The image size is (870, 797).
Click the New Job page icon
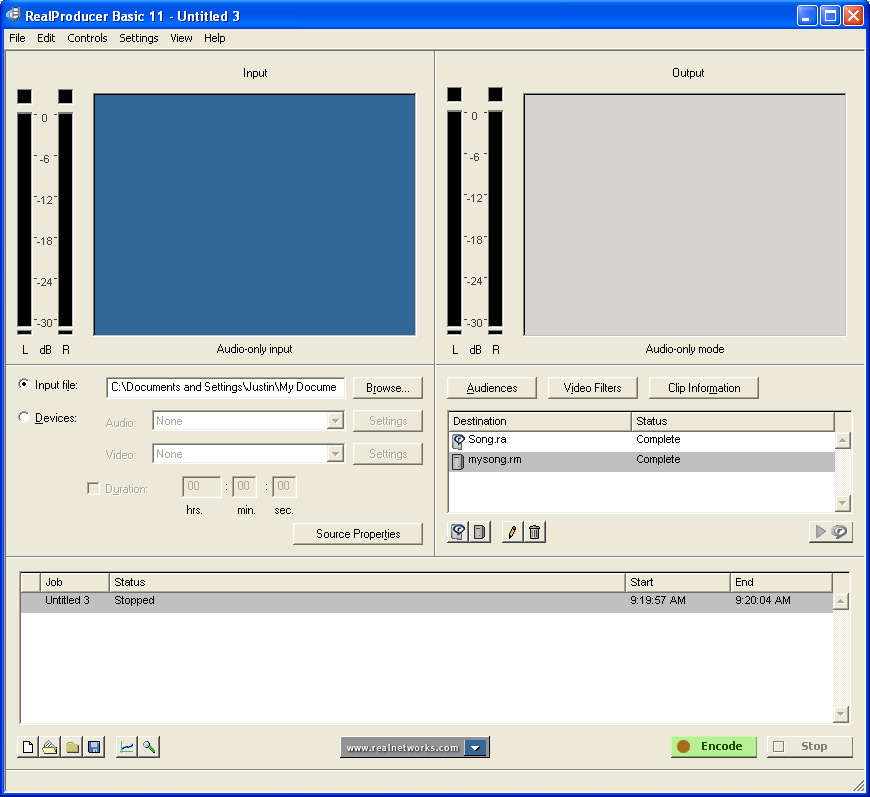pos(28,747)
